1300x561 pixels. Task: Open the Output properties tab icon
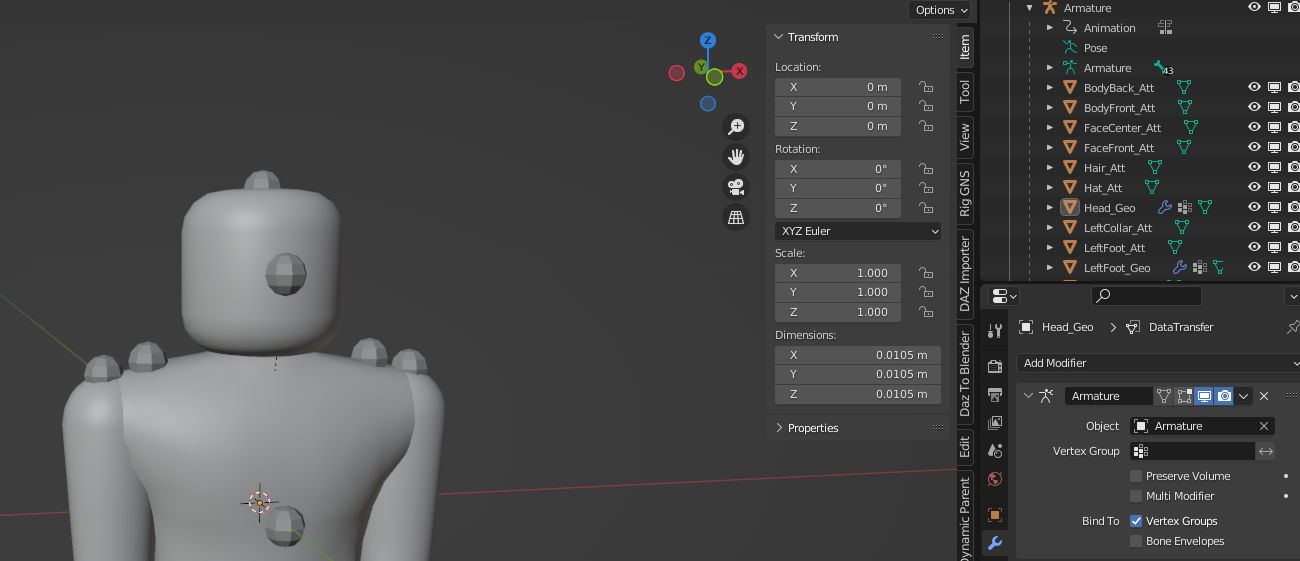(x=995, y=395)
